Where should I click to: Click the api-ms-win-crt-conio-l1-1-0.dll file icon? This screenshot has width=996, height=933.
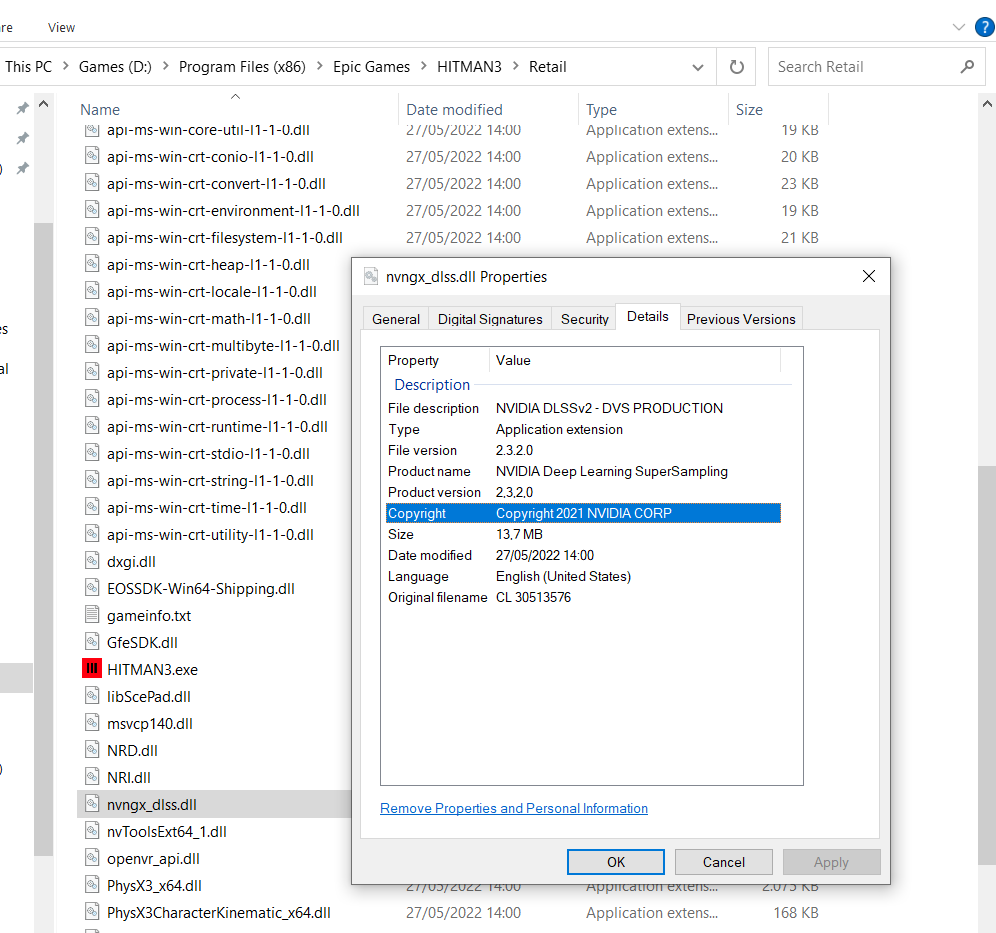point(92,156)
